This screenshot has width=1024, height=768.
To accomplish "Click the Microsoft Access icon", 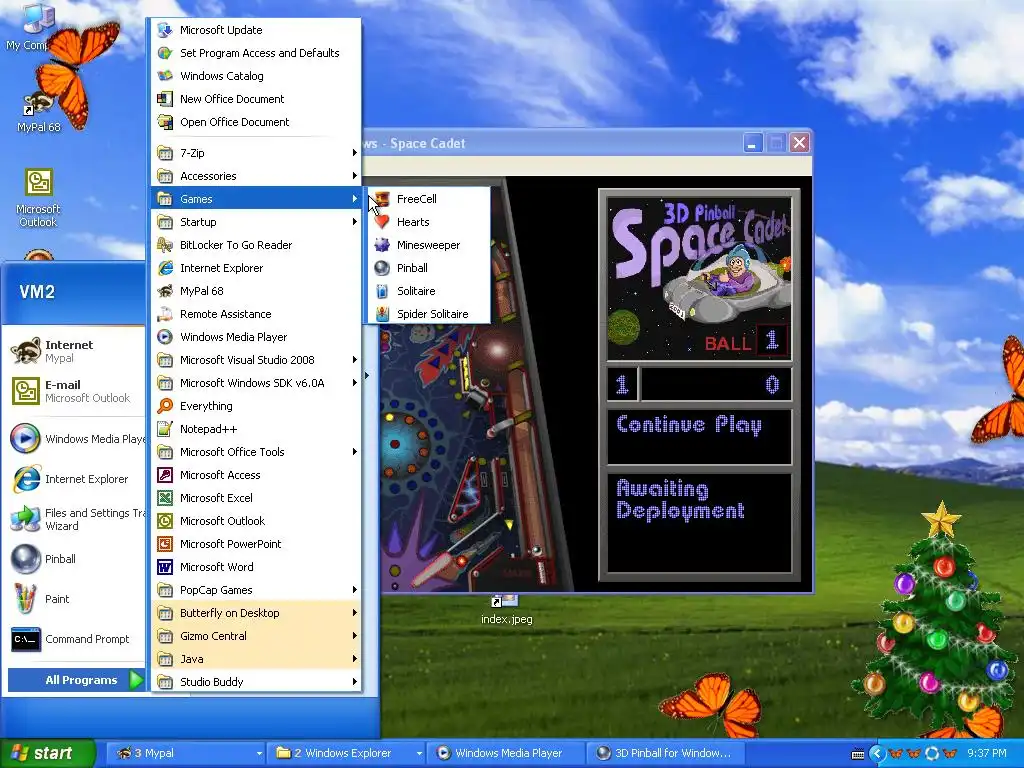I will point(165,475).
